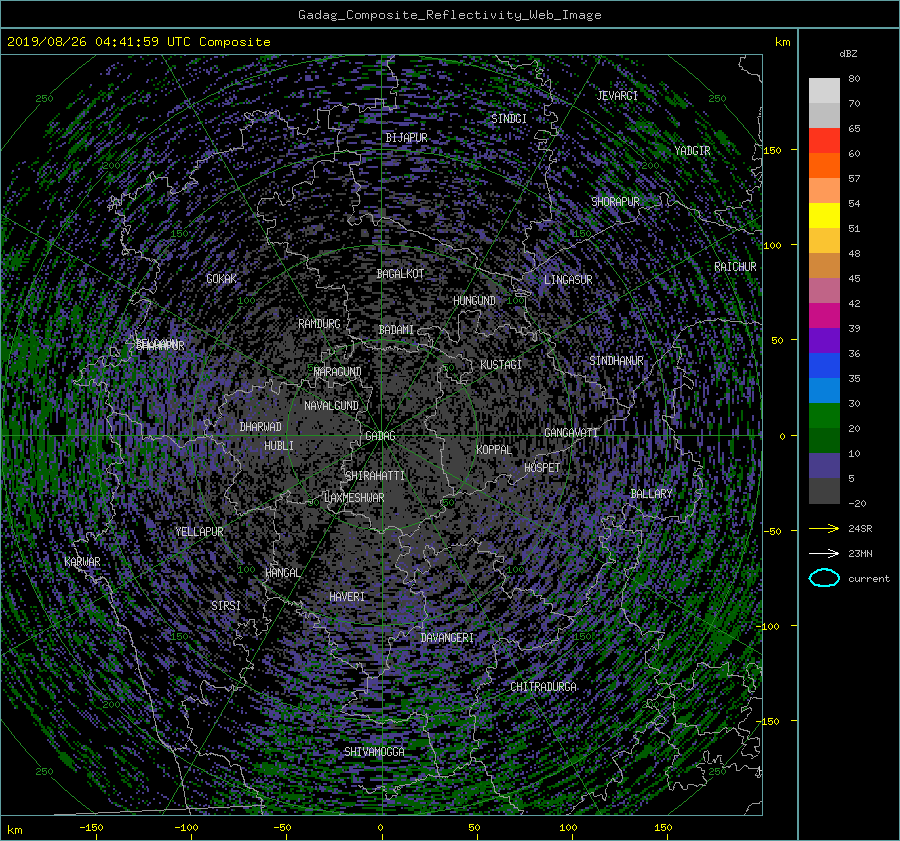Click the KUSTAGI city label
The image size is (900, 841).
[x=501, y=365]
